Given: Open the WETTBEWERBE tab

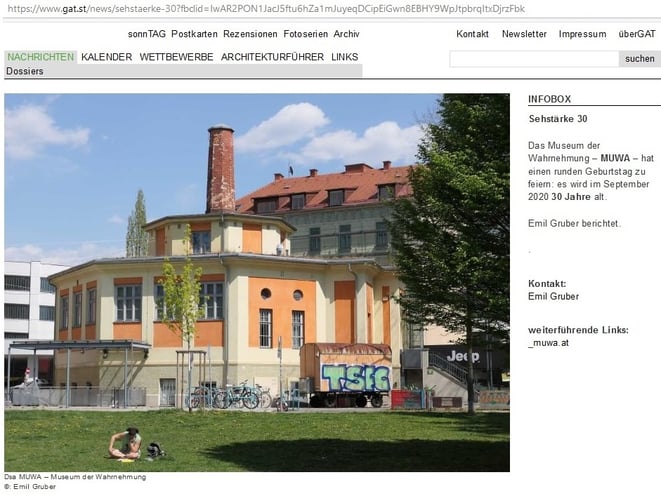Looking at the screenshot, I should [x=176, y=57].
